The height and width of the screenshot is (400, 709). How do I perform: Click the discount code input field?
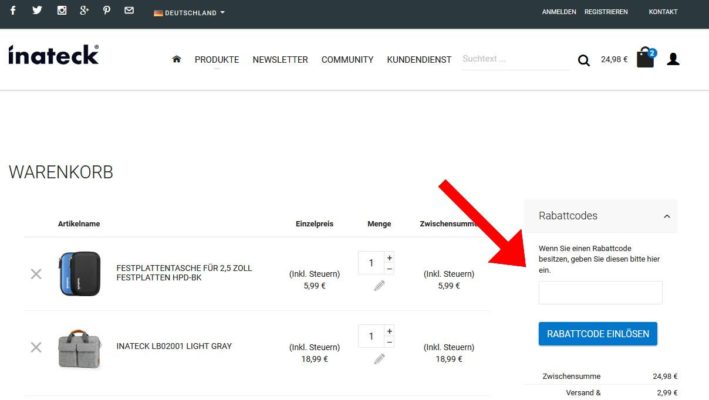pyautogui.click(x=600, y=292)
